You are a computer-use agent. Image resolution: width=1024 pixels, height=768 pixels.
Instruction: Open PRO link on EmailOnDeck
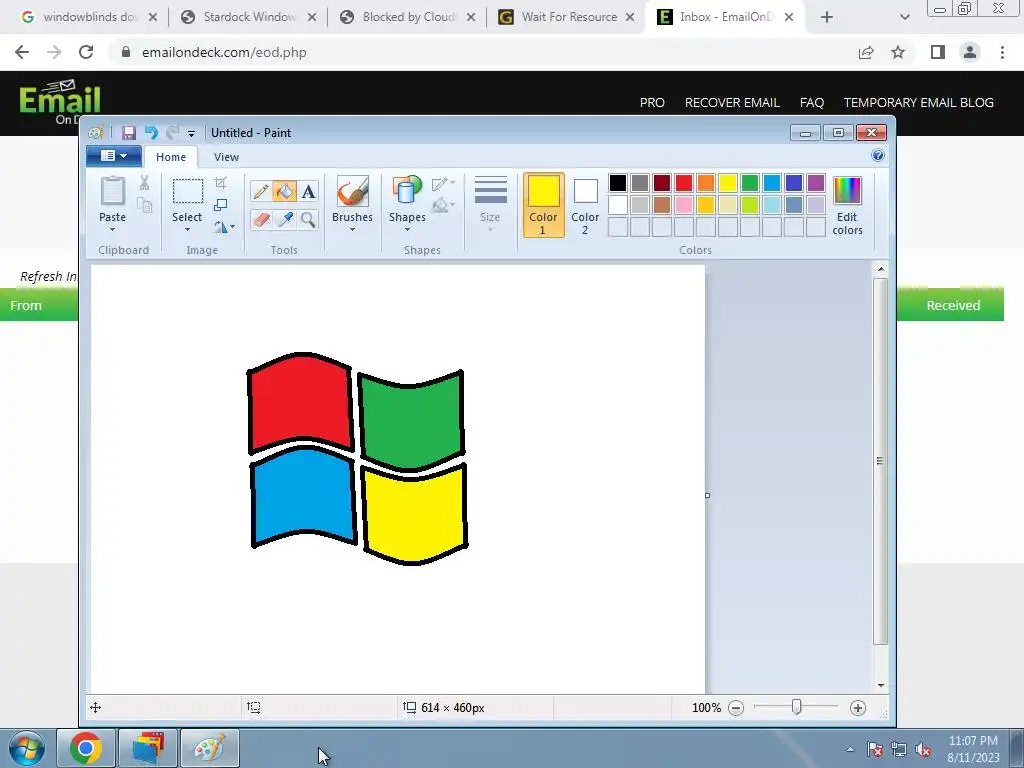tap(652, 103)
